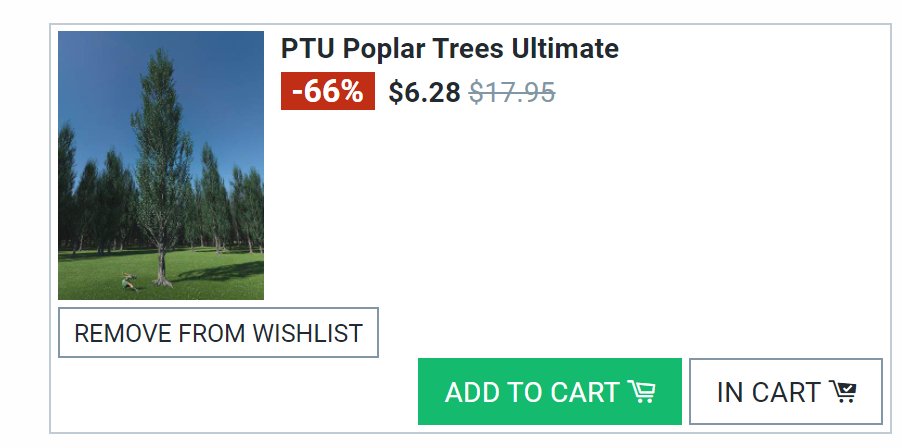Click the "ADD TO CART" text label
Screen dimensions: 902x448
pos(531,392)
